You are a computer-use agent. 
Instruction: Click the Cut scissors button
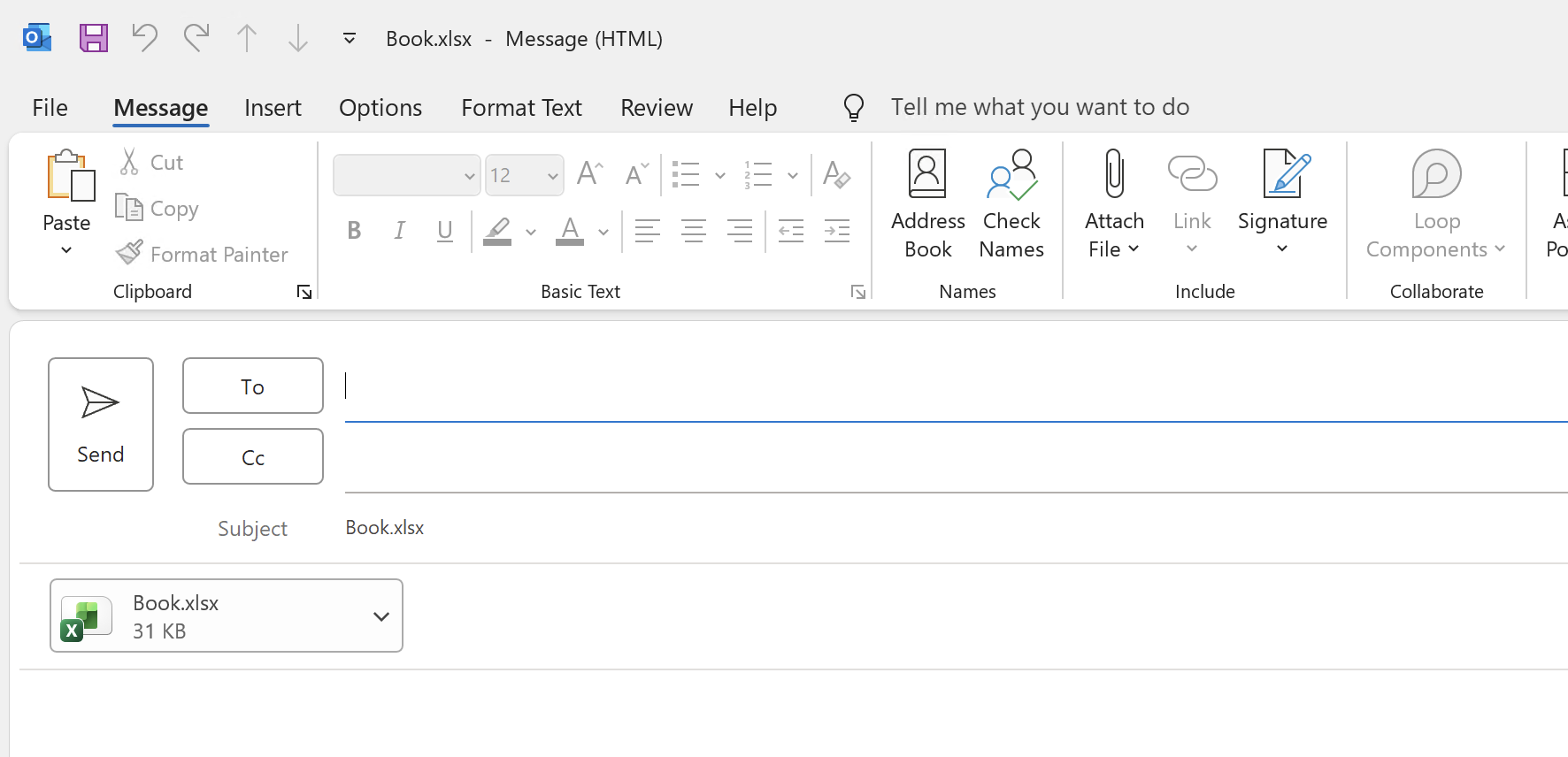pyautogui.click(x=150, y=162)
